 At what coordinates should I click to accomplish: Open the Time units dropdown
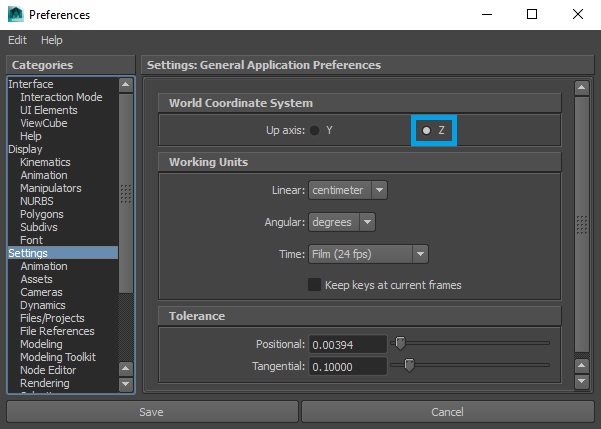pyautogui.click(x=368, y=254)
